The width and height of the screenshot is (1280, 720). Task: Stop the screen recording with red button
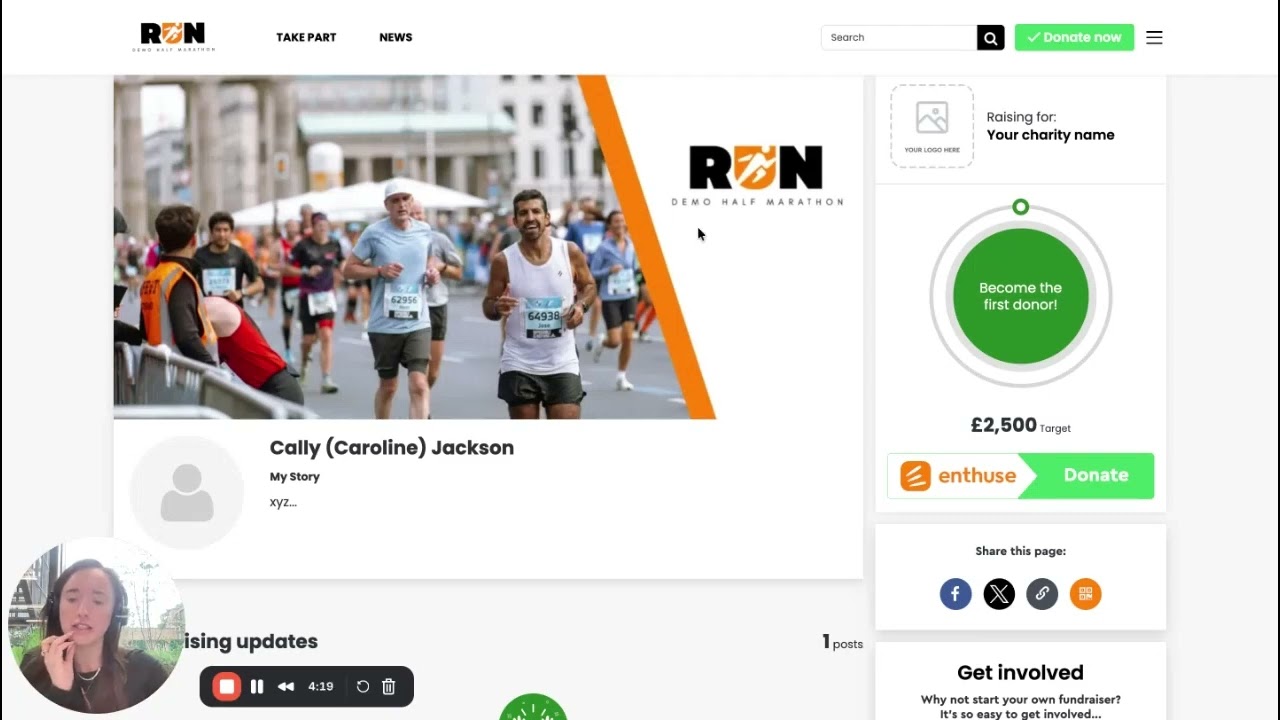[227, 687]
